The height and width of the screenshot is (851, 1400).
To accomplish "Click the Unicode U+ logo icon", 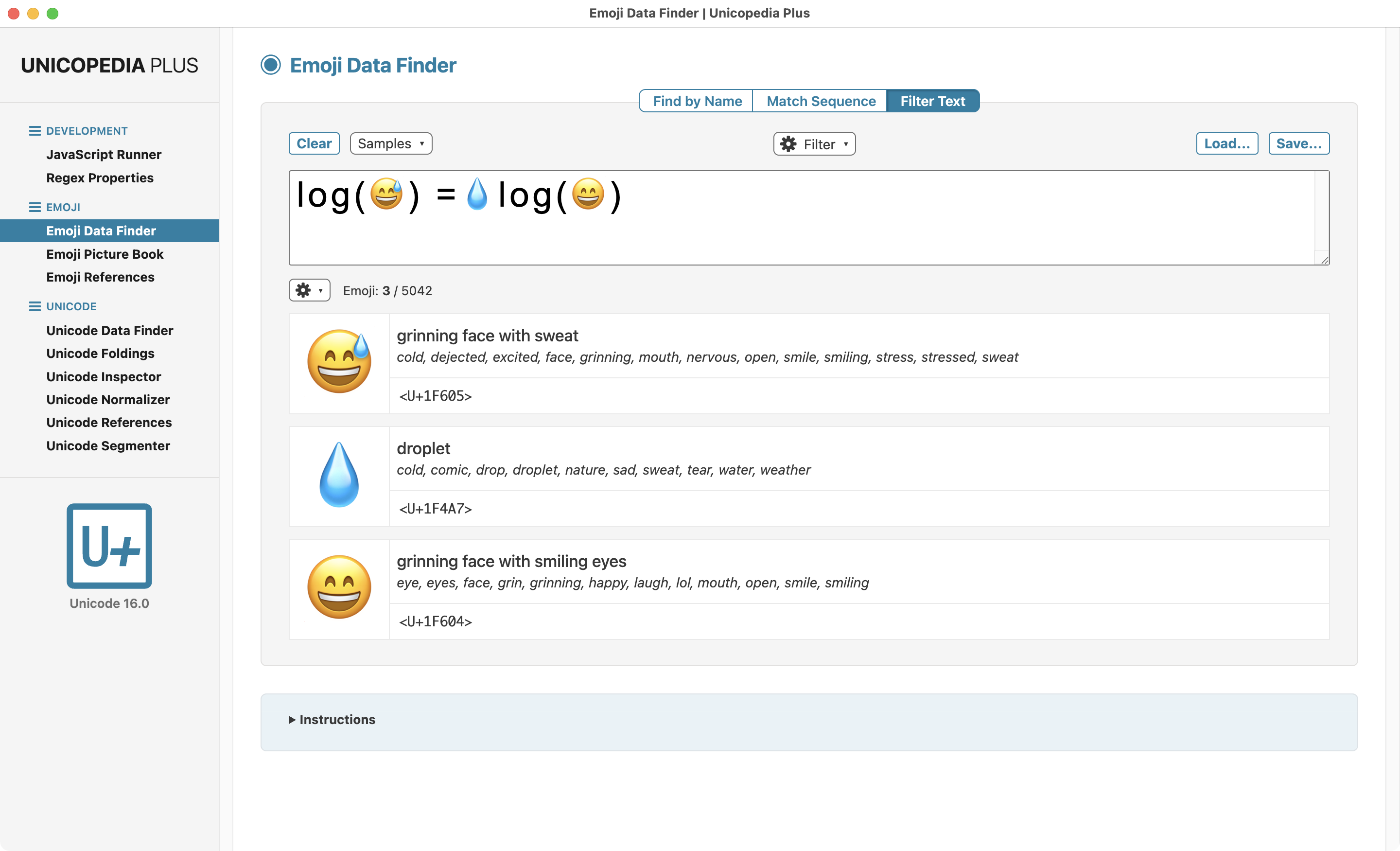I will point(109,545).
